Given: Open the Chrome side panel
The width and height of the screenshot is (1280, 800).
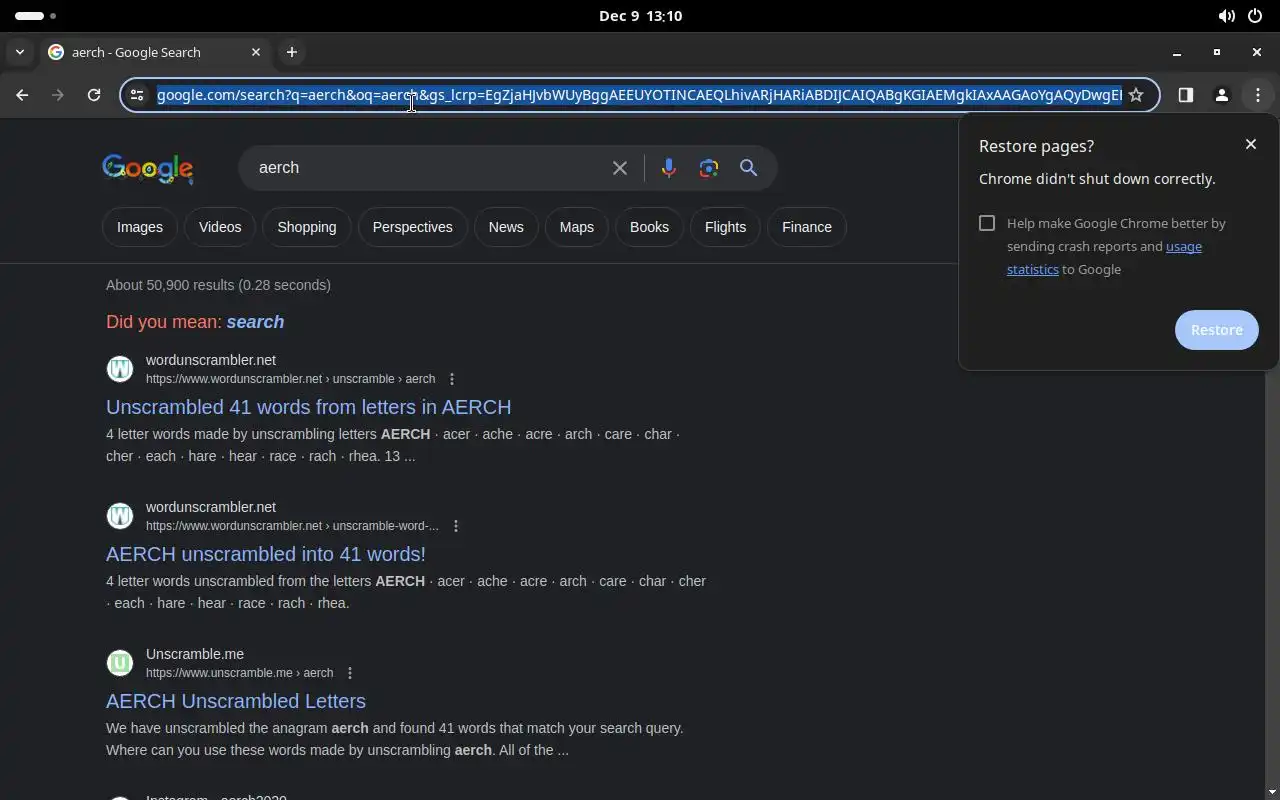Looking at the screenshot, I should point(1186,95).
